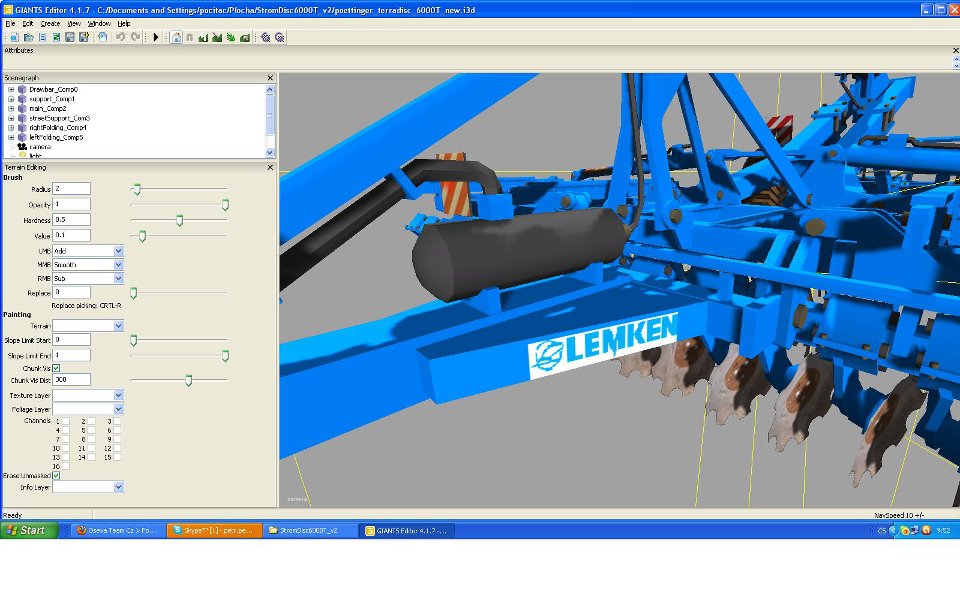The height and width of the screenshot is (613, 960).
Task: Click the Scenegraph scrollbar down arrow
Action: [x=270, y=152]
